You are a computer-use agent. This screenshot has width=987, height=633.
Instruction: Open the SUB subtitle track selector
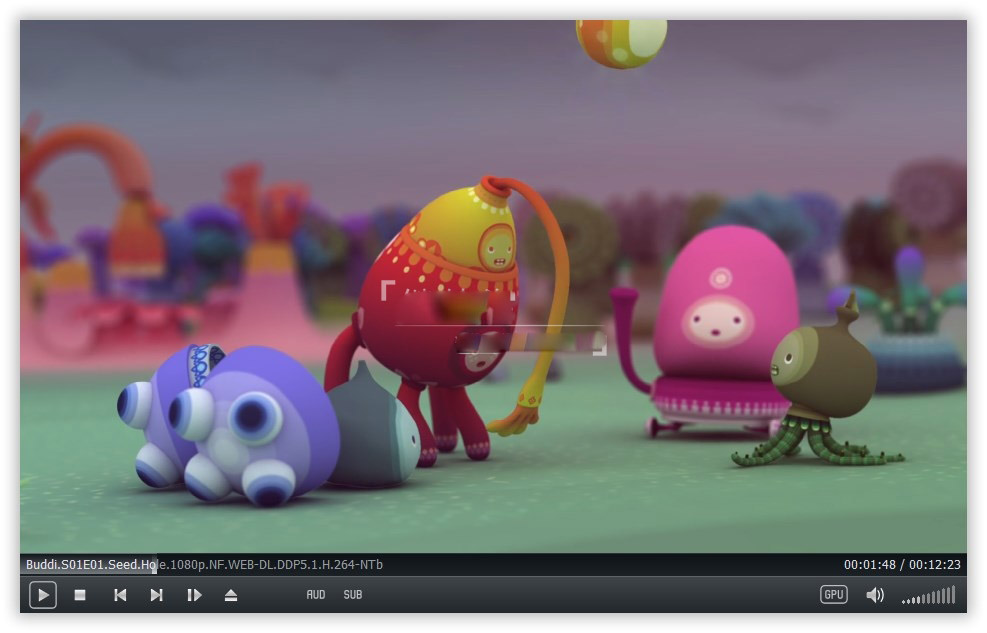[x=353, y=595]
